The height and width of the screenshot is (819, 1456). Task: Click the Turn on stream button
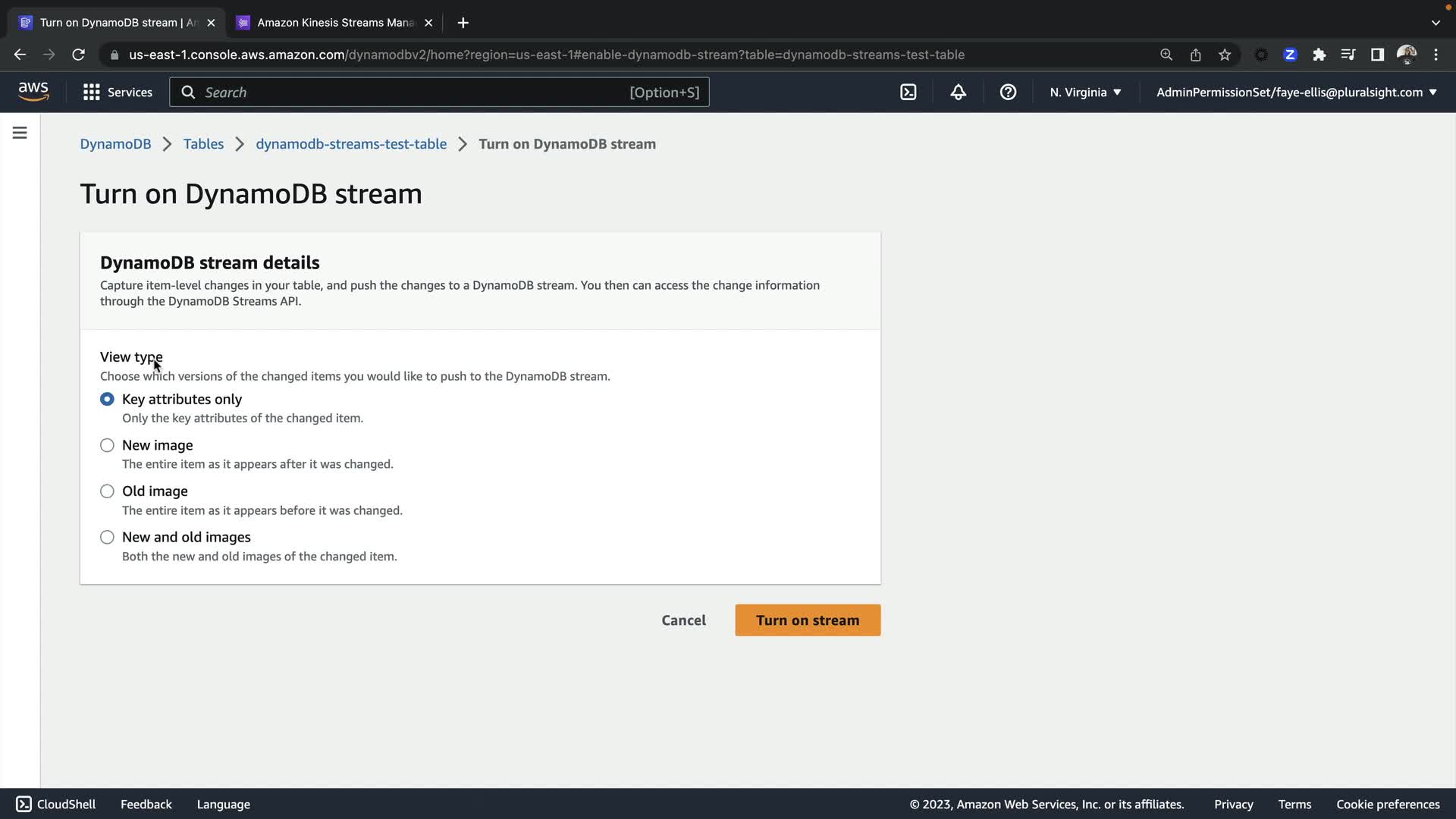(x=808, y=620)
